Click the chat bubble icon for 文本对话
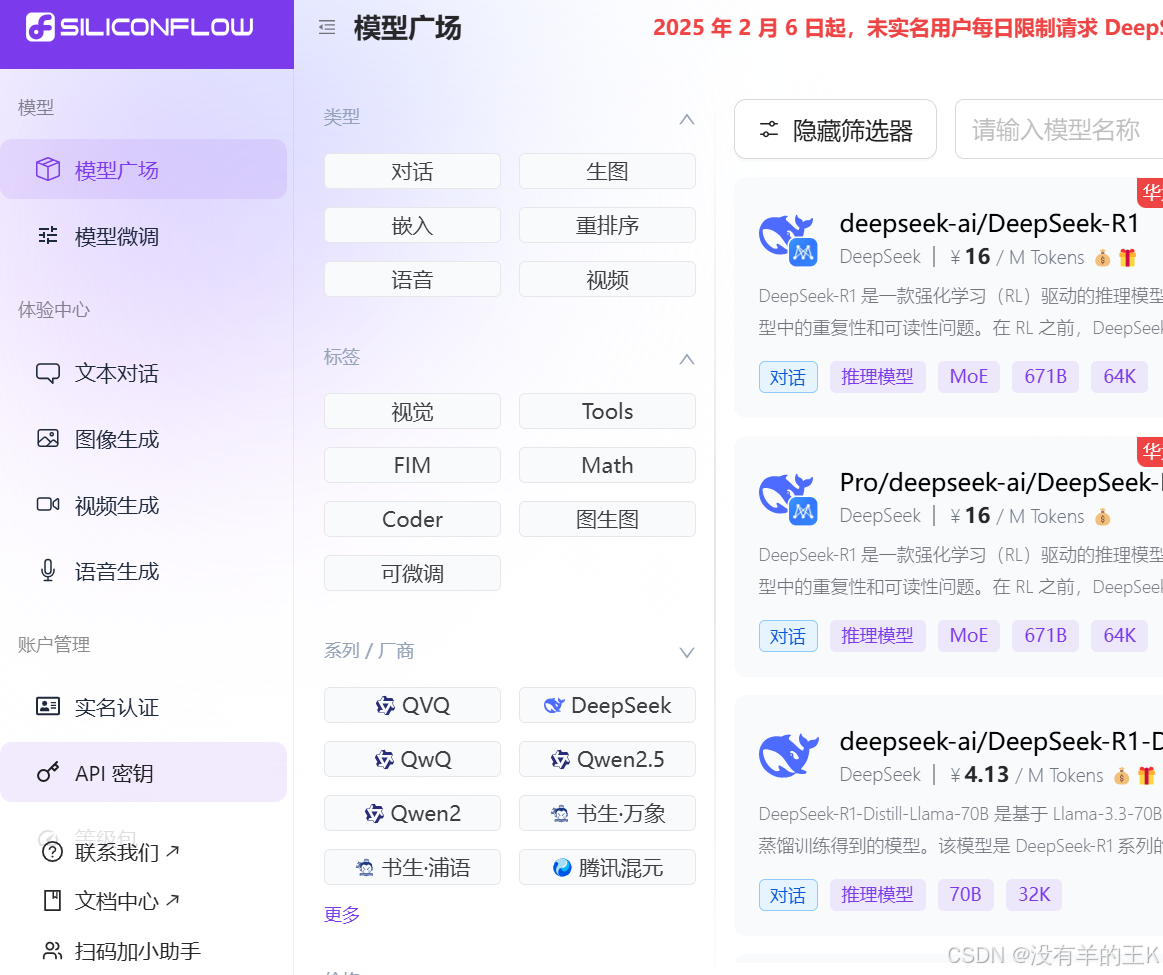1163x975 pixels. (48, 372)
